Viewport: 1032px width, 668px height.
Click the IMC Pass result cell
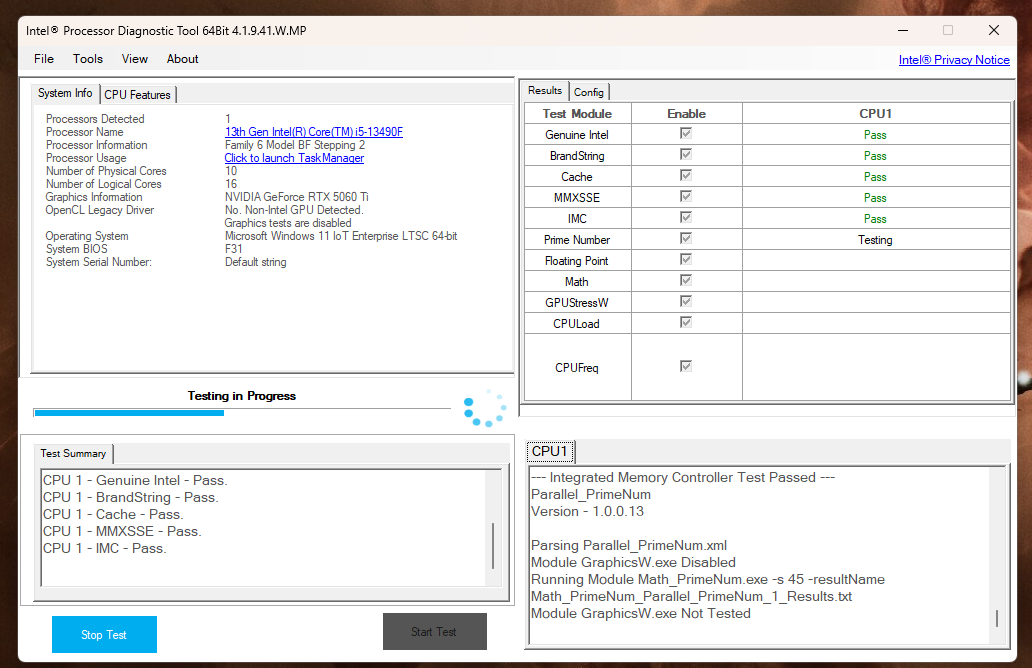(x=875, y=219)
